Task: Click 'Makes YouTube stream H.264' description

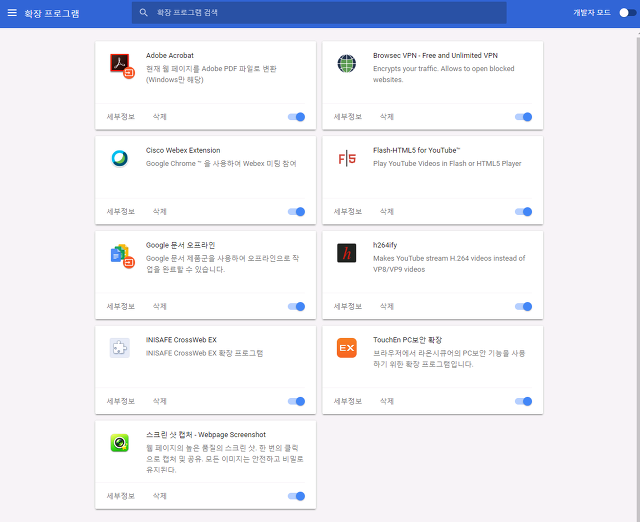Action: pyautogui.click(x=449, y=264)
